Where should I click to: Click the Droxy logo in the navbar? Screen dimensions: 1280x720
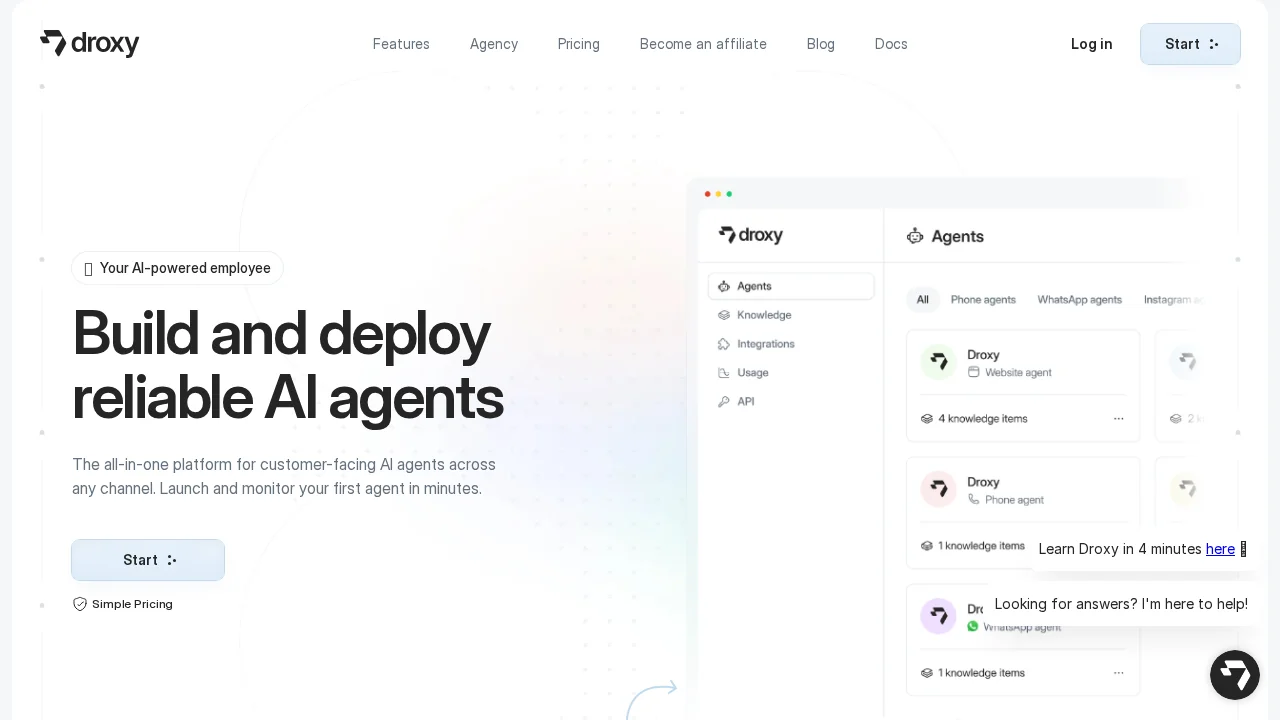coord(89,44)
